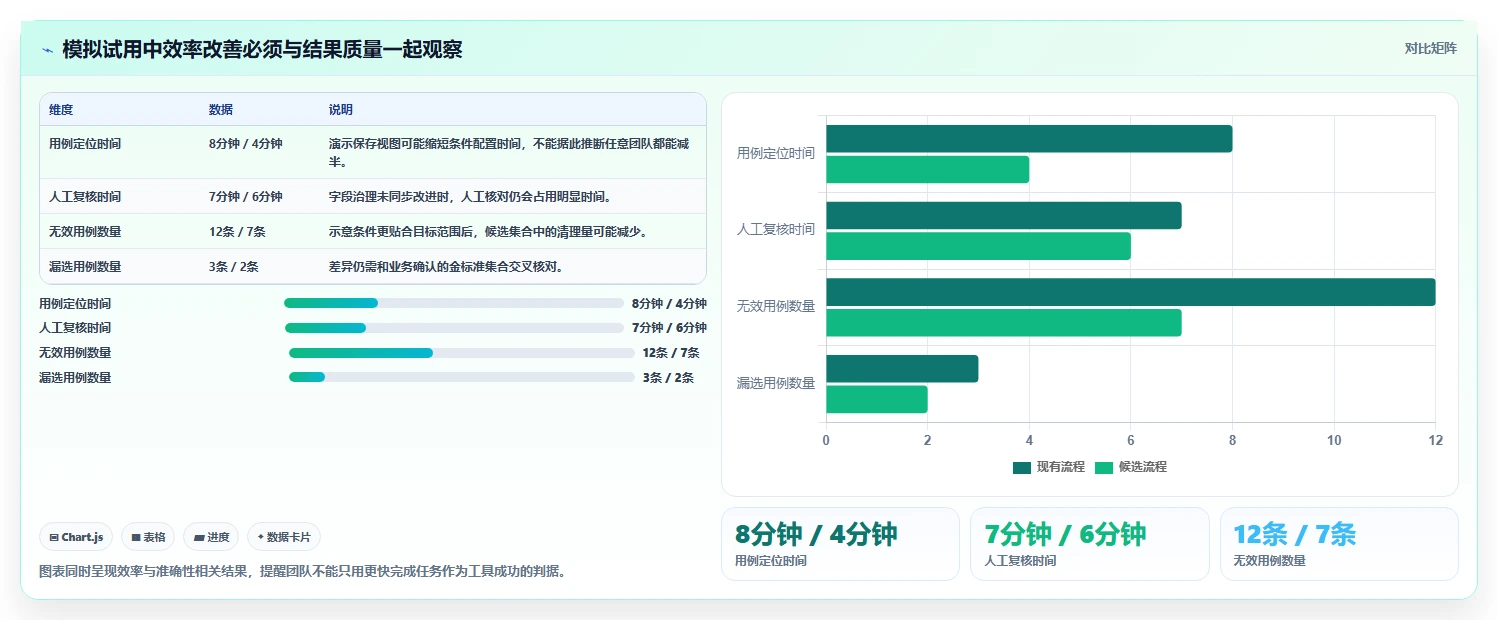Image resolution: width=1498 pixels, height=620 pixels.
Task: Click the 进度 chip
Action: click(211, 537)
